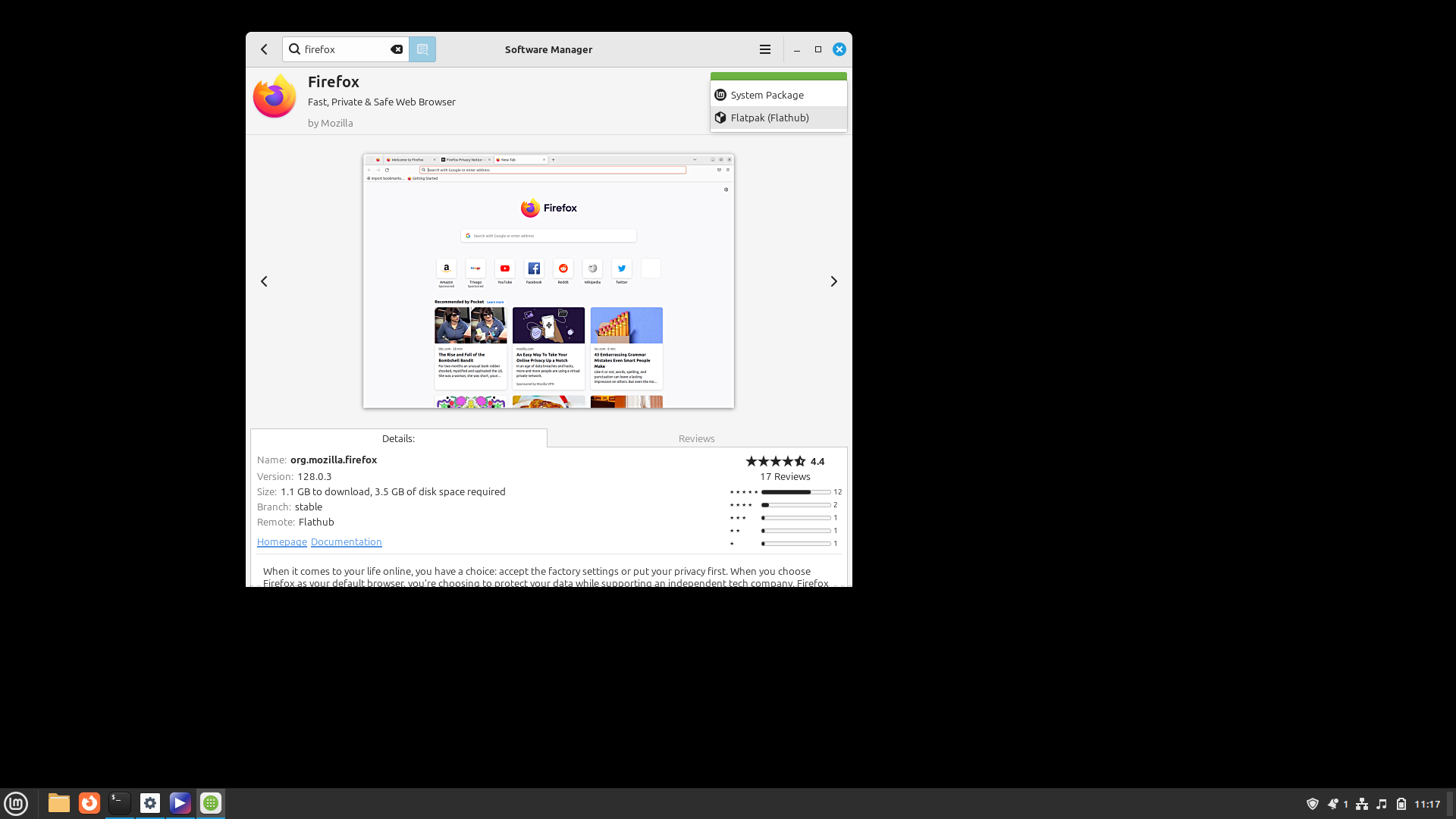Image resolution: width=1456 pixels, height=819 pixels.
Task: Click the org.mozilla.firefox name text
Action: coord(334,460)
